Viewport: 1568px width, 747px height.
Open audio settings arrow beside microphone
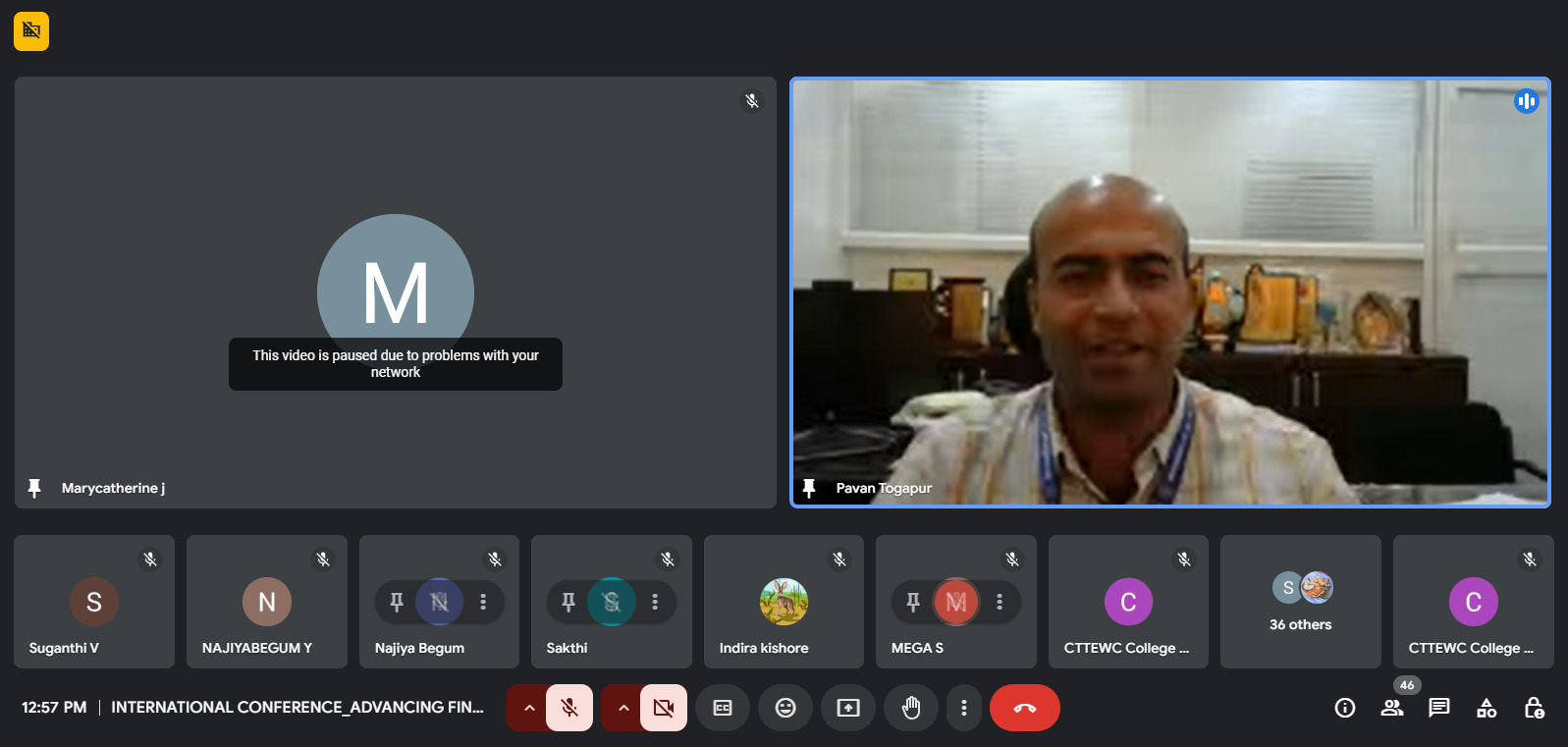click(x=528, y=708)
